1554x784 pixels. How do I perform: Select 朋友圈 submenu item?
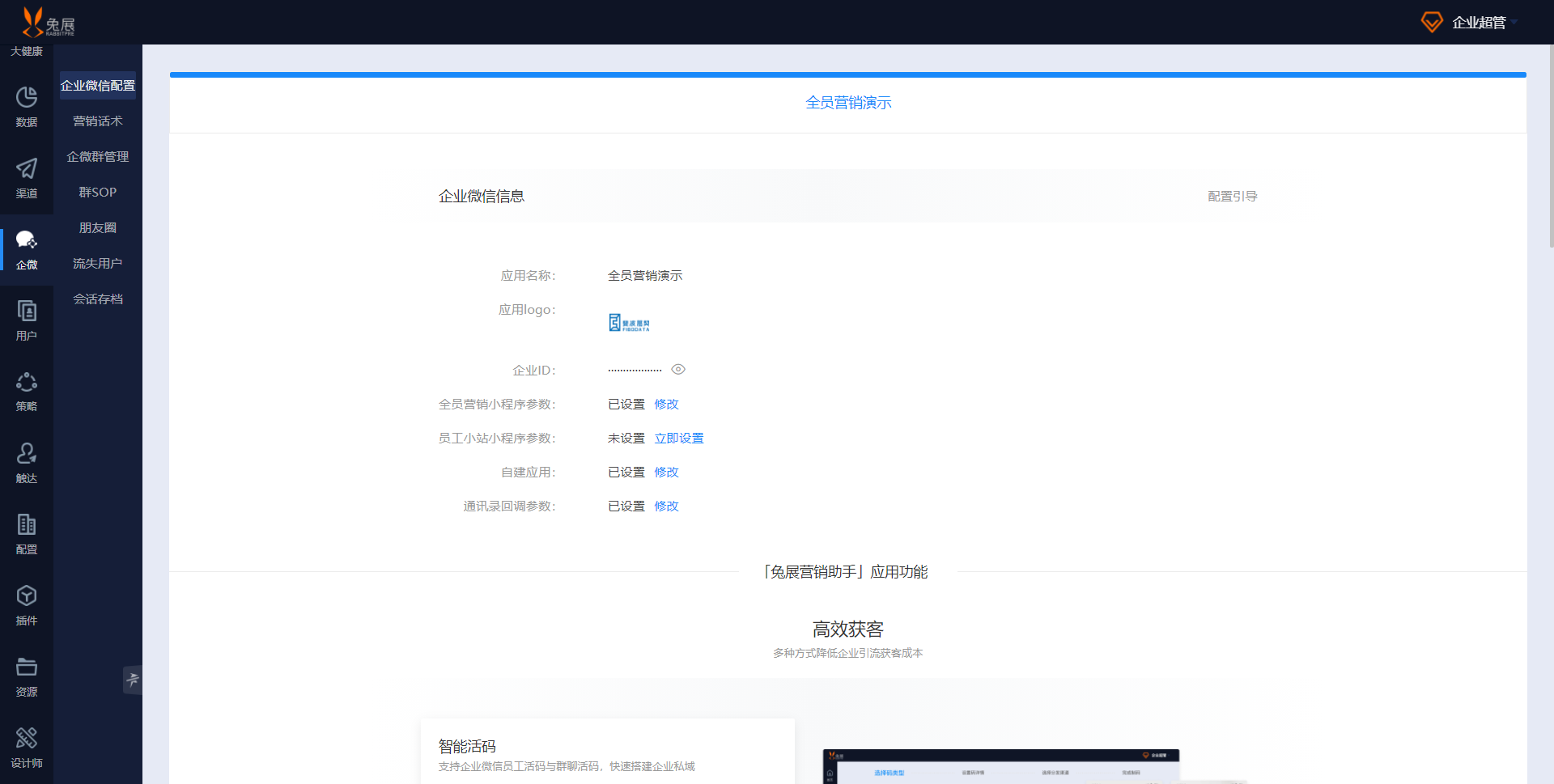point(98,228)
